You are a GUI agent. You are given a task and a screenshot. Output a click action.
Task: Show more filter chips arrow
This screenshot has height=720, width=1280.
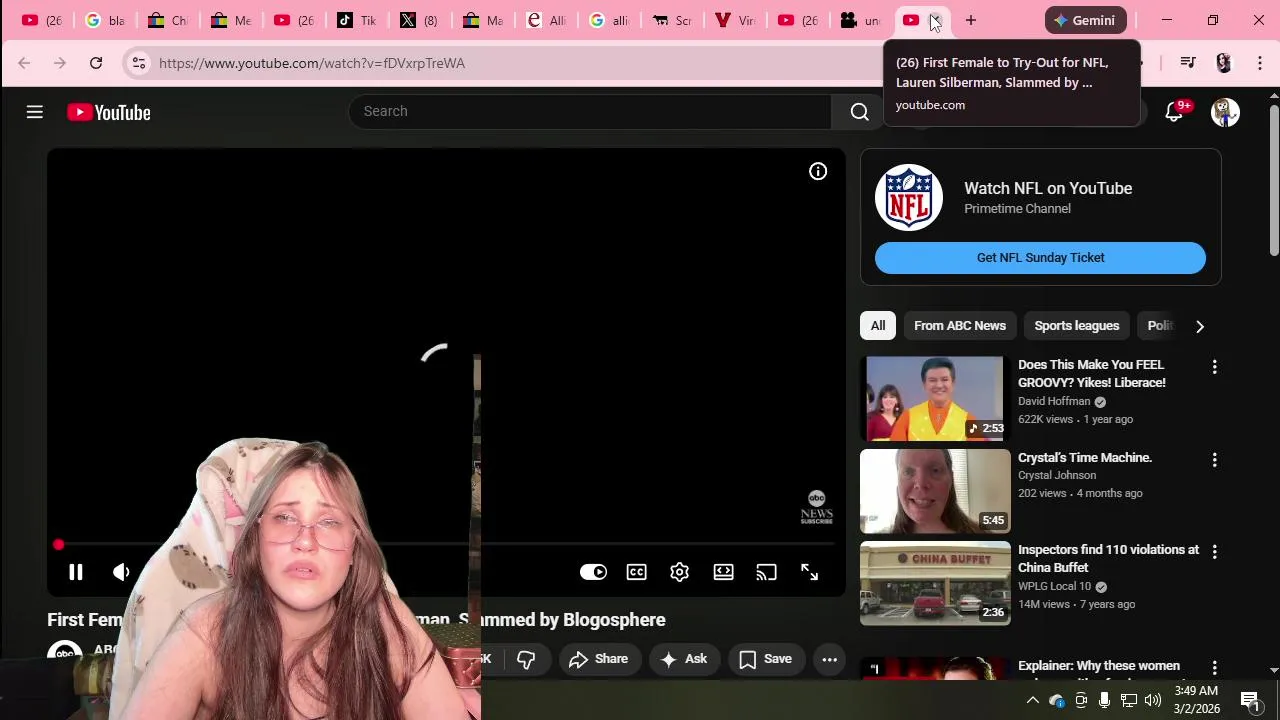1199,326
